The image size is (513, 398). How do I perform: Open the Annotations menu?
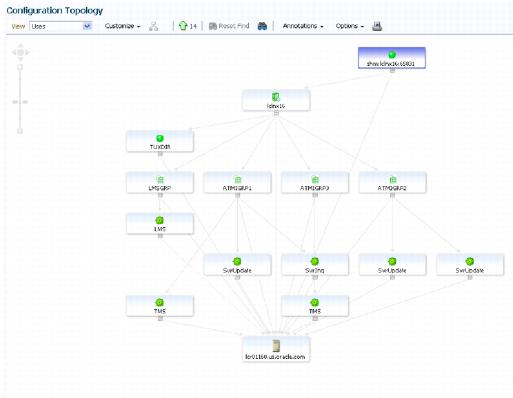[303, 26]
